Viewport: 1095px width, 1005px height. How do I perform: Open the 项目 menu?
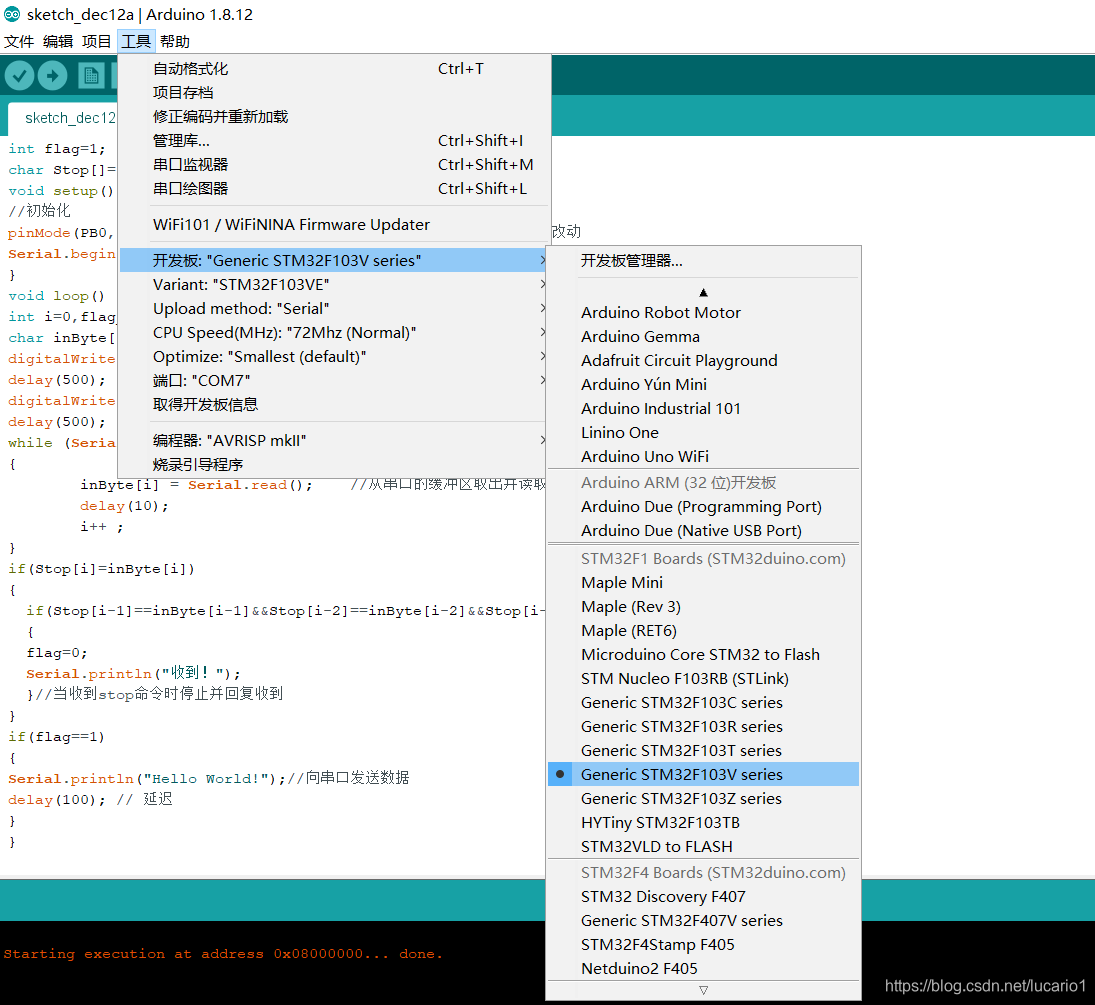coord(96,41)
